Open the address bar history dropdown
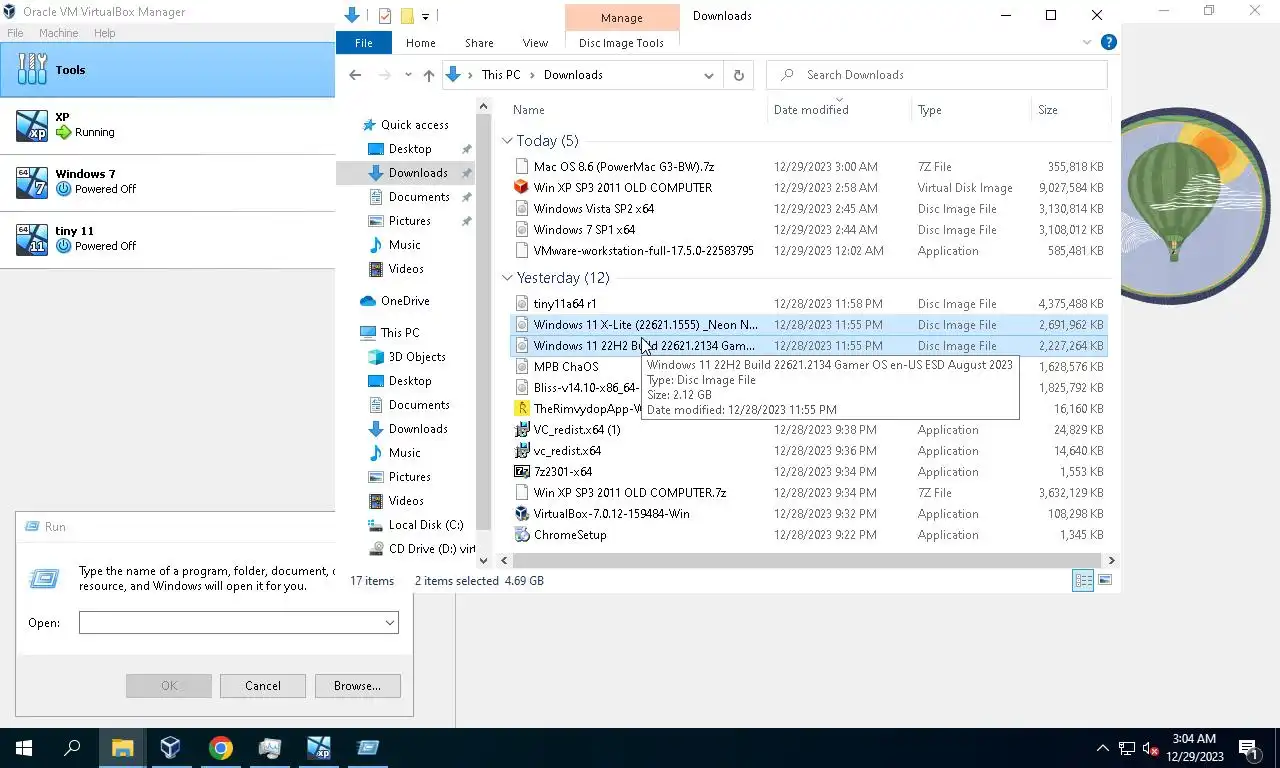This screenshot has width=1280, height=768. click(x=709, y=75)
